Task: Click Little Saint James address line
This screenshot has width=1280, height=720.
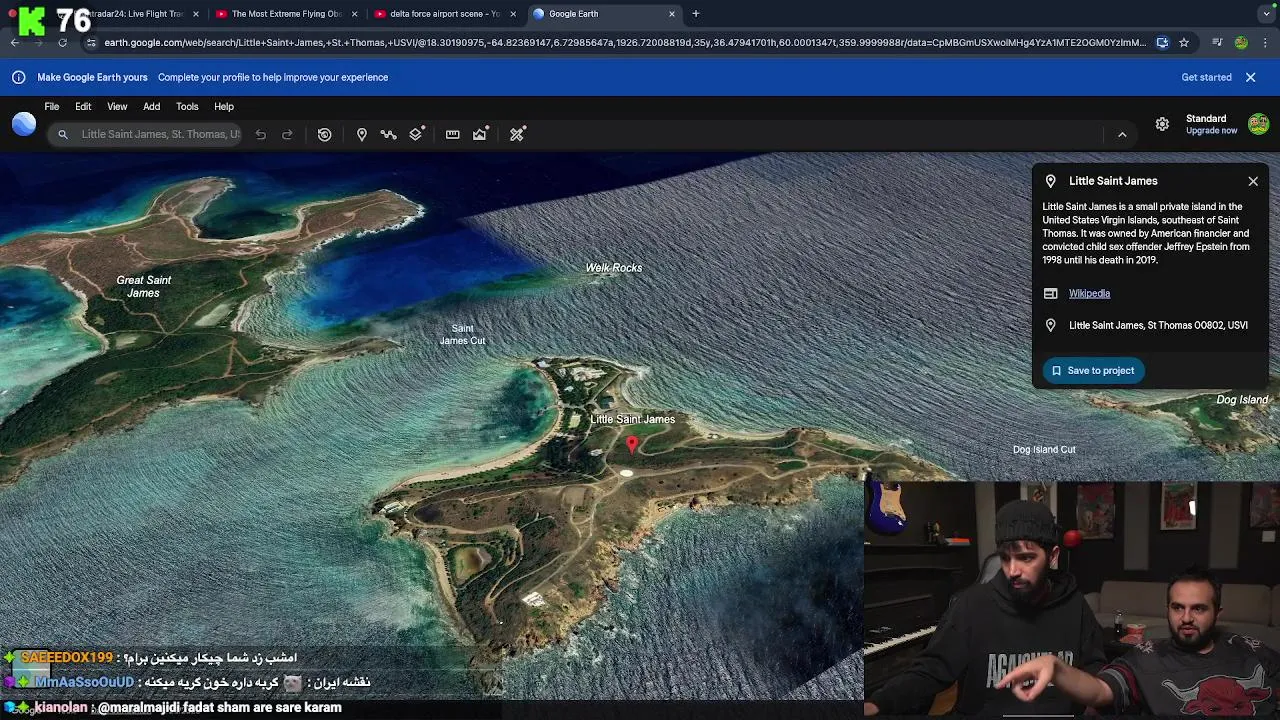Action: click(1158, 325)
